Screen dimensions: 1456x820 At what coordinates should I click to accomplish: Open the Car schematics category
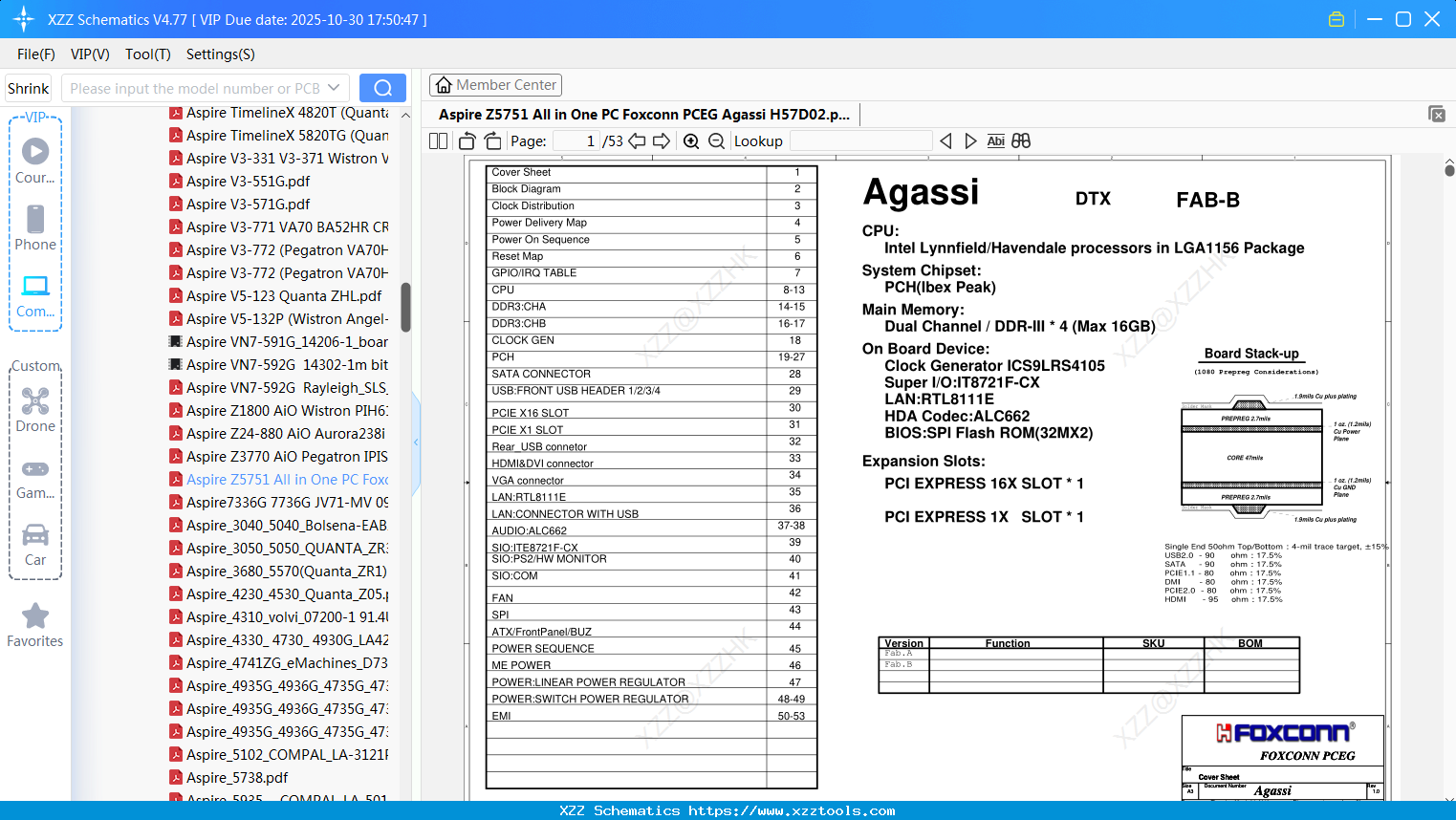click(35, 545)
